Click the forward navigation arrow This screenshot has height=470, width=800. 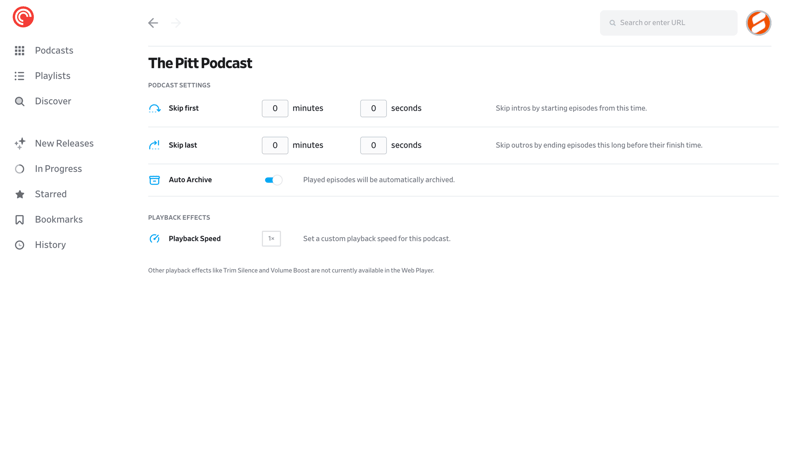(176, 23)
